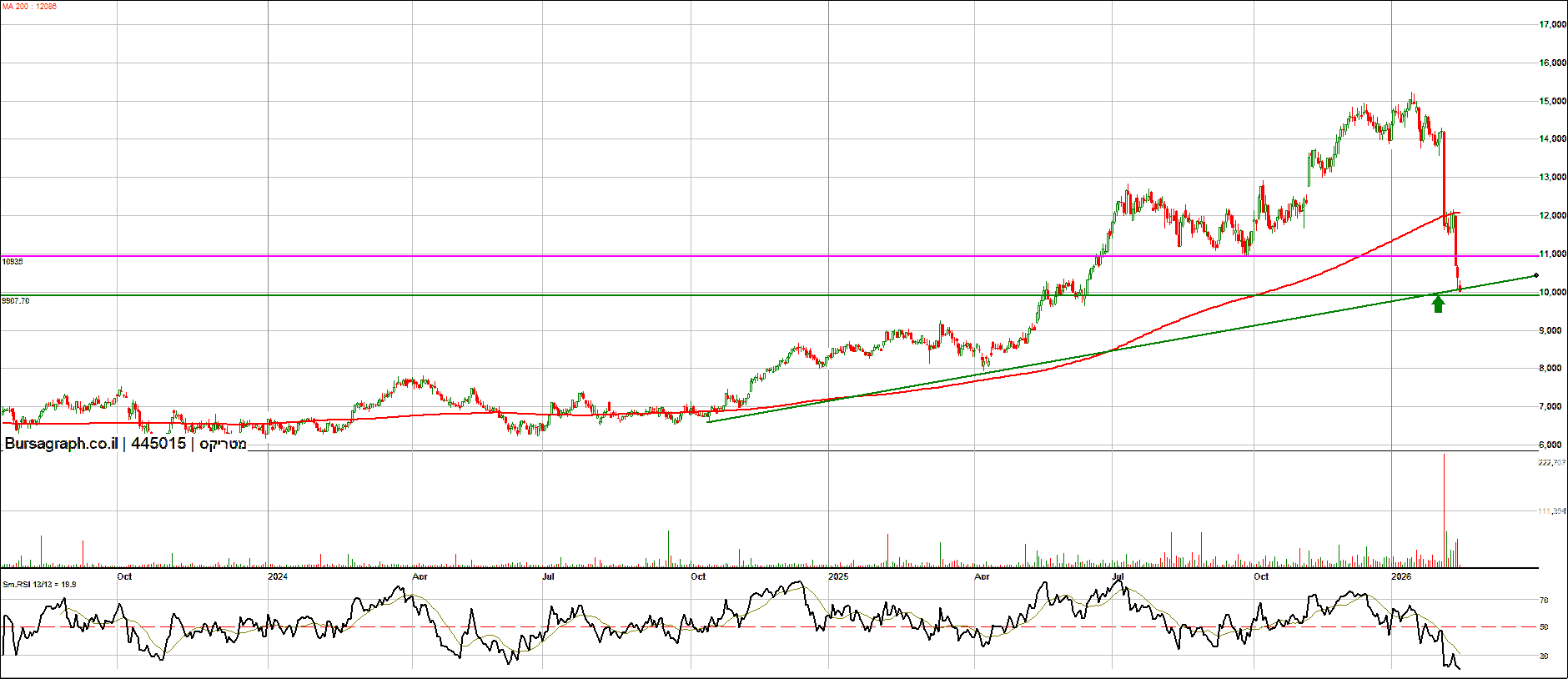Click the 222,707 volume axis label

coord(1551,462)
